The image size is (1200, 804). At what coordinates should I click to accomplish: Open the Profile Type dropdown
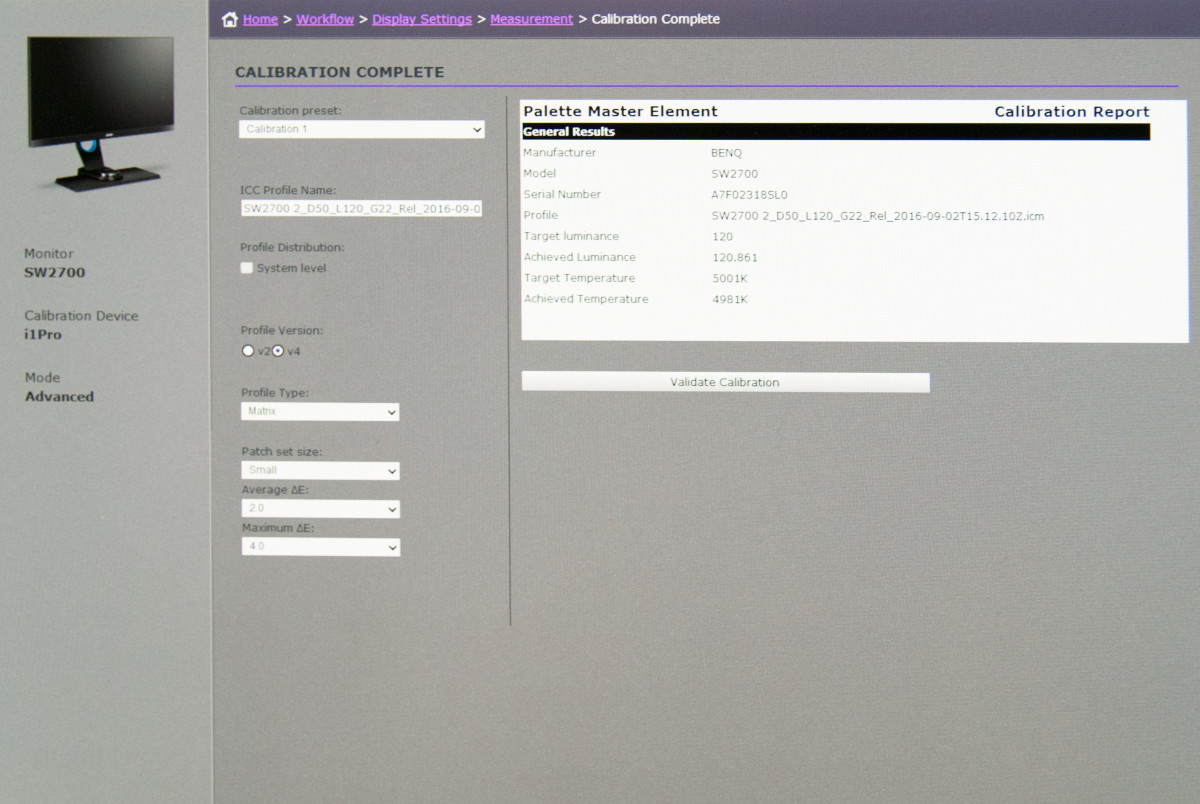[x=320, y=412]
